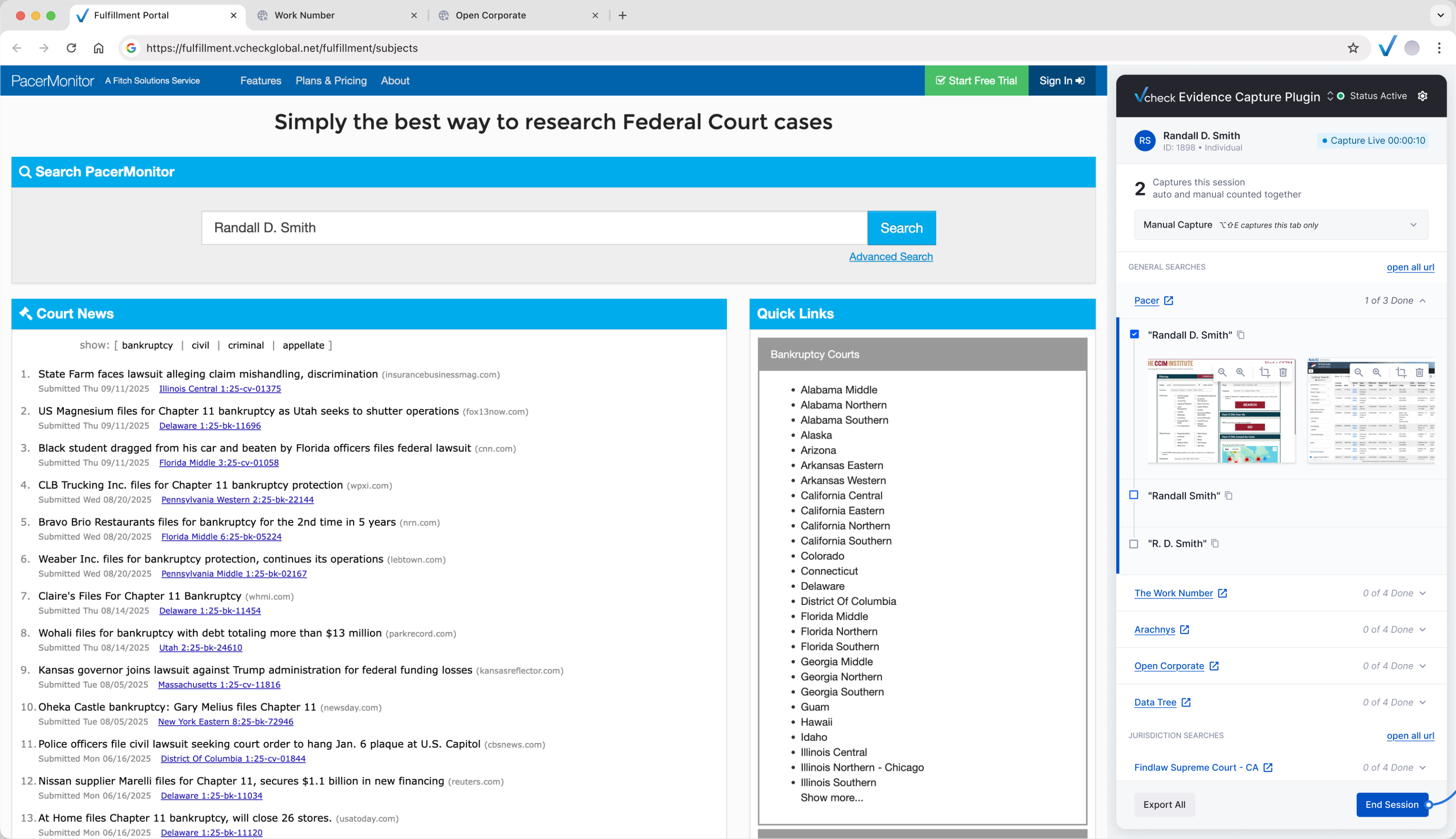The image size is (1456, 839).
Task: Expand the Findlaw Supreme Court - CA section
Action: (x=1423, y=768)
